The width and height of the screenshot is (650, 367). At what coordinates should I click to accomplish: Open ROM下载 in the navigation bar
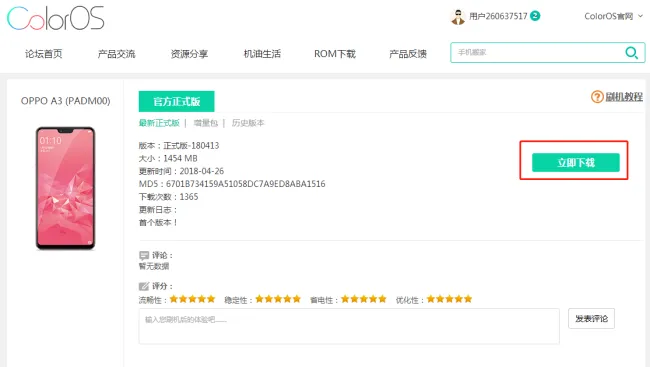(335, 54)
